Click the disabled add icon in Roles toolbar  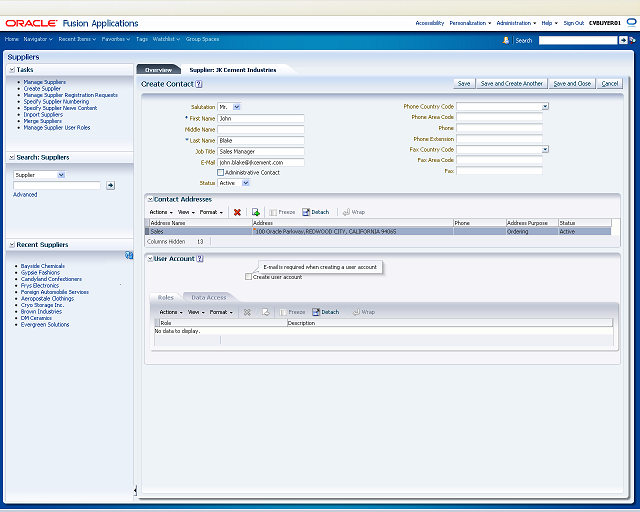pos(266,312)
